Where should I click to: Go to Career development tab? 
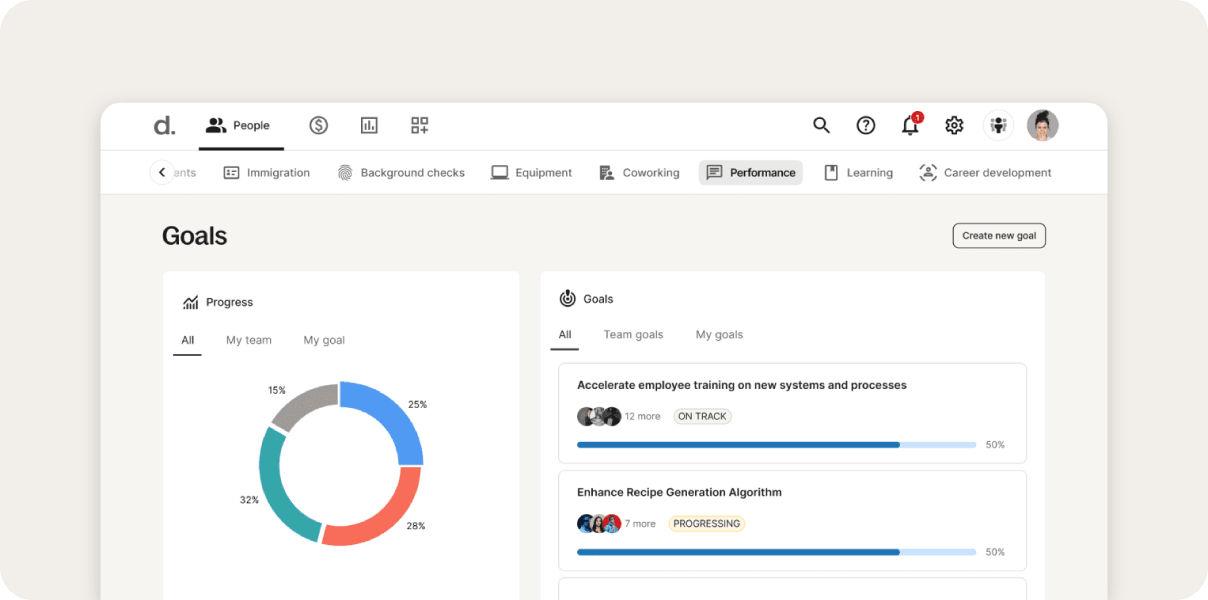click(x=985, y=173)
